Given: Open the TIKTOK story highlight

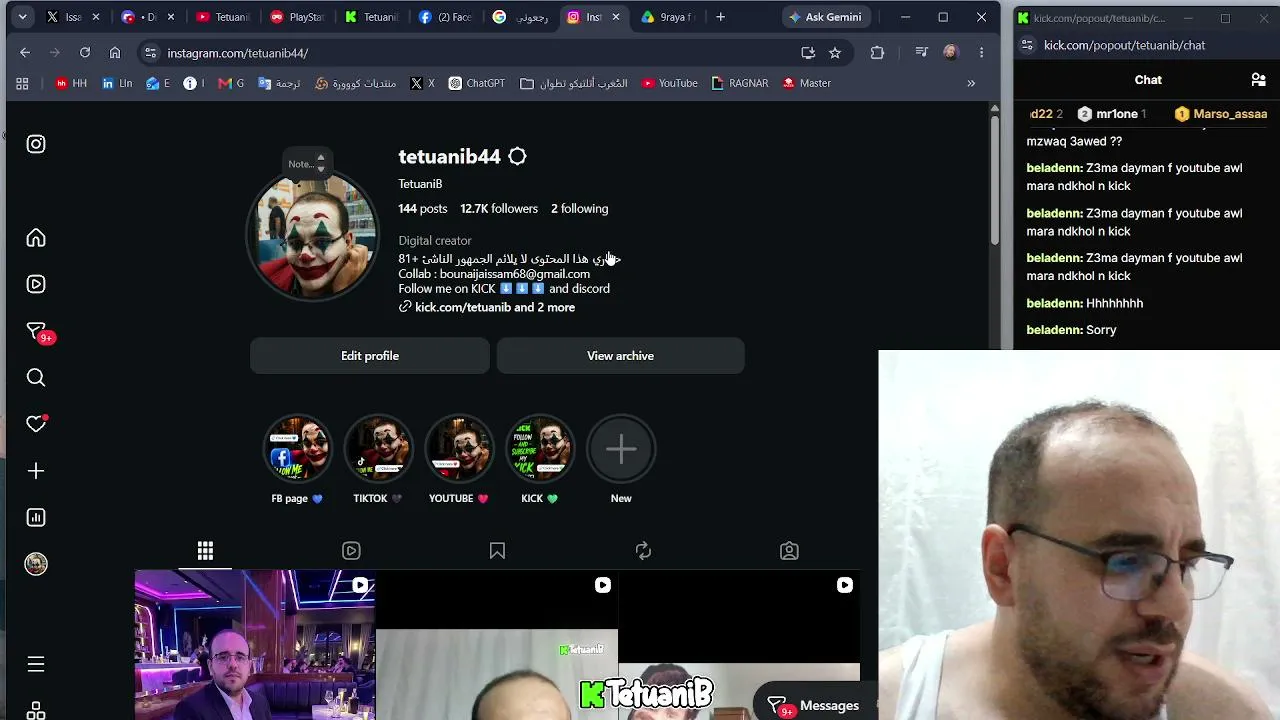Looking at the screenshot, I should (x=379, y=449).
